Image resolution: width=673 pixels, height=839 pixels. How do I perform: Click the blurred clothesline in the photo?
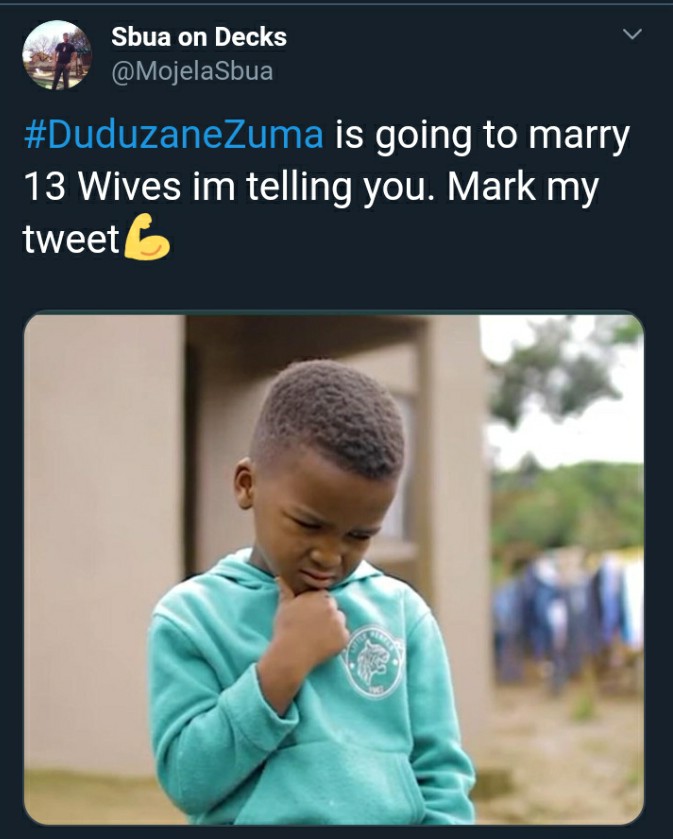click(567, 610)
